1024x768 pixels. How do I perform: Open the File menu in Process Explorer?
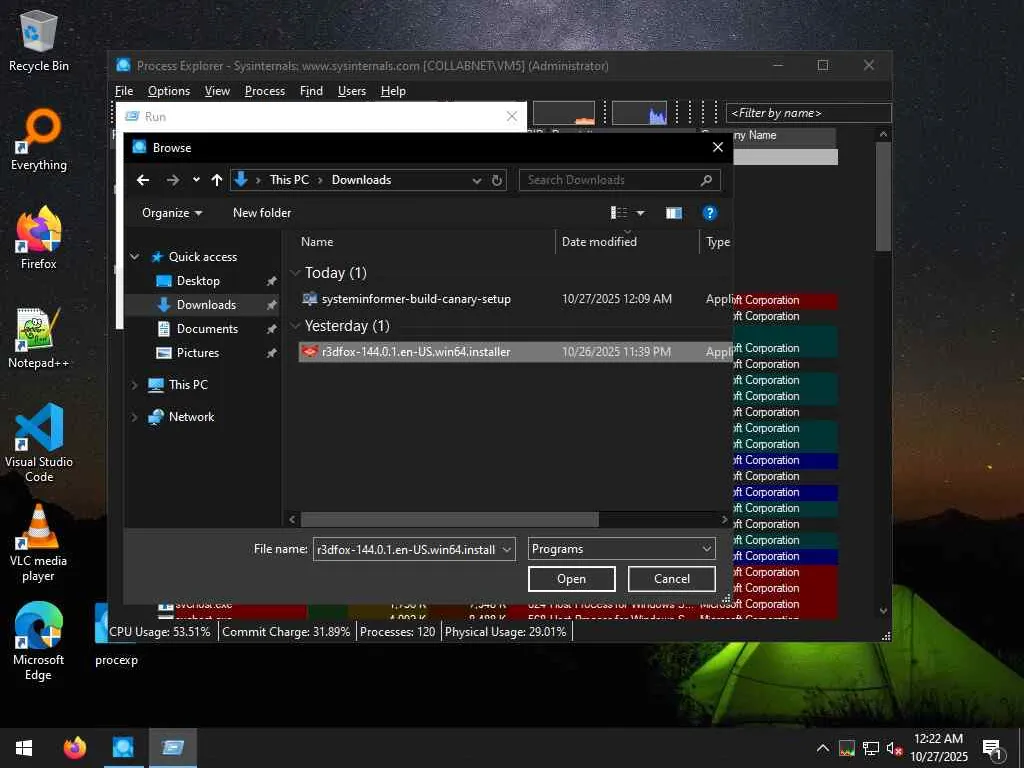(x=123, y=91)
